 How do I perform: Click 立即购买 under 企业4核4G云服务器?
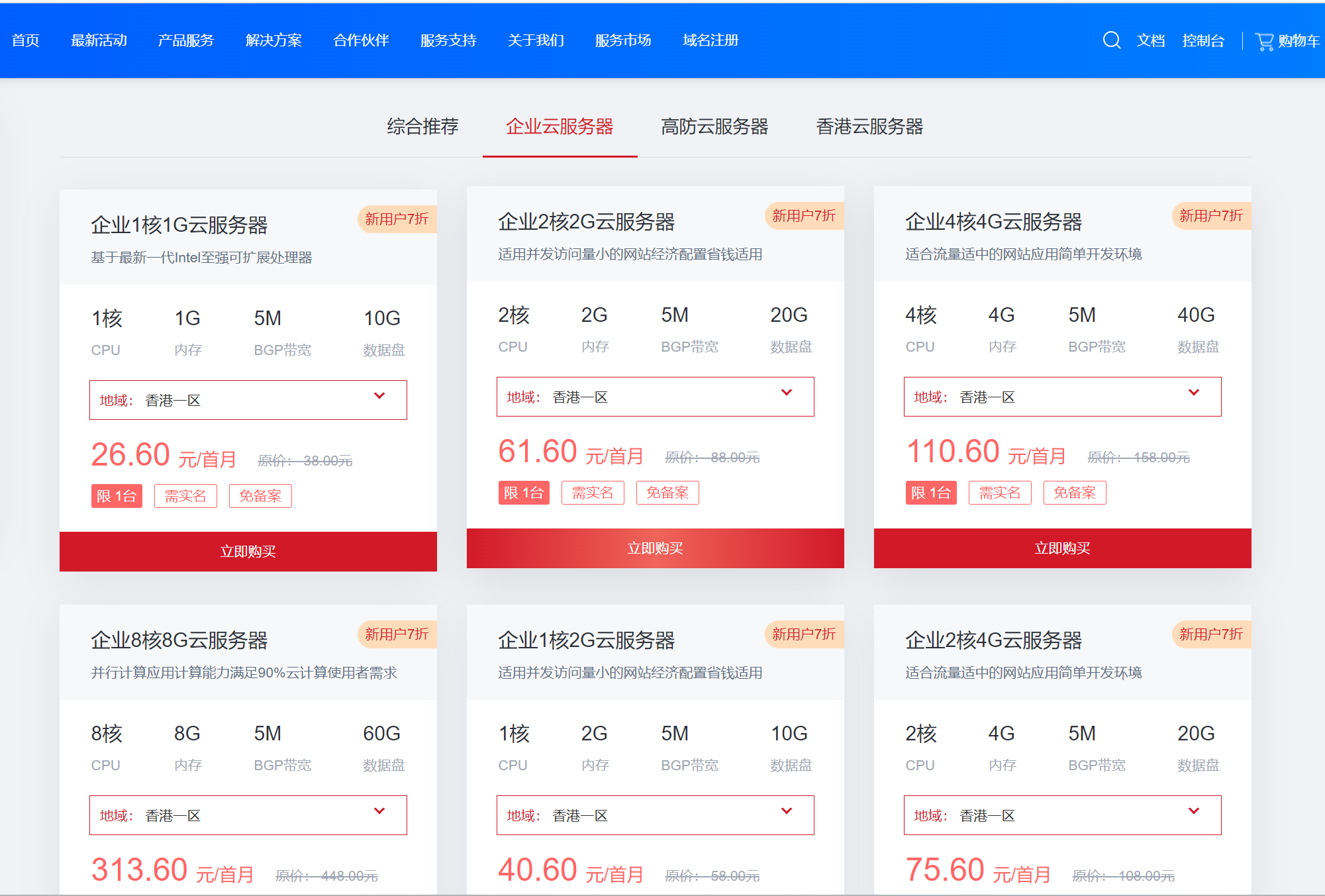(1061, 548)
